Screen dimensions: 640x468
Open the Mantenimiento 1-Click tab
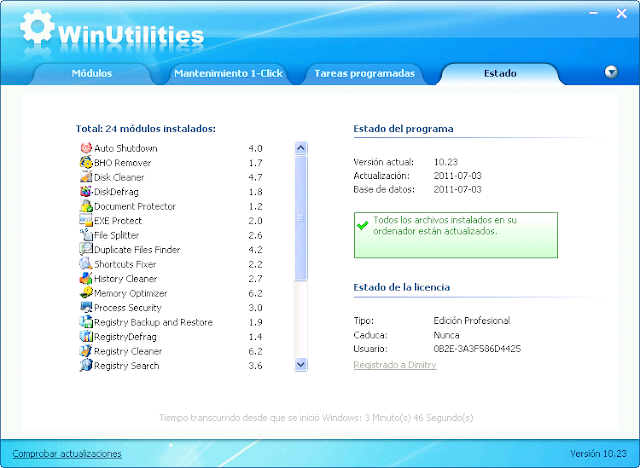point(228,73)
